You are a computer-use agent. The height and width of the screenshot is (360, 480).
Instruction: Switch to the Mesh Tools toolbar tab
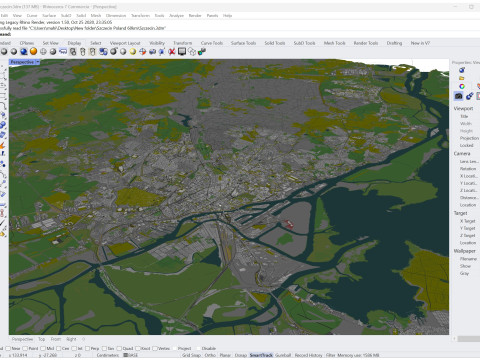point(334,43)
